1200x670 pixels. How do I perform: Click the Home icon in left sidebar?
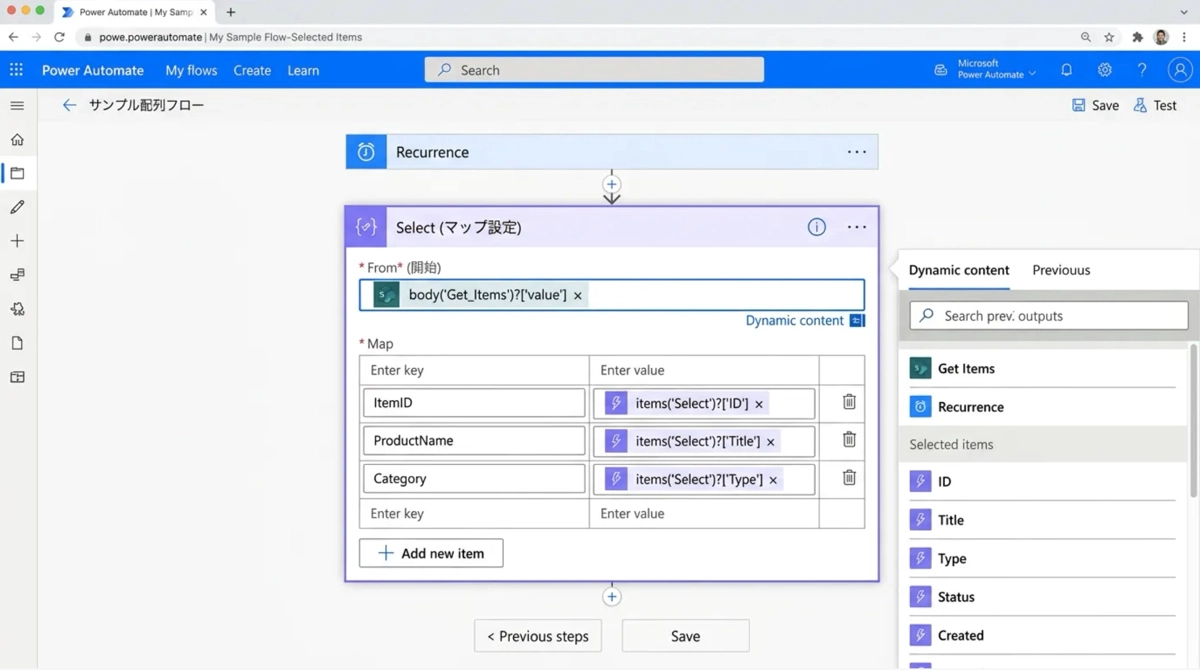17,140
